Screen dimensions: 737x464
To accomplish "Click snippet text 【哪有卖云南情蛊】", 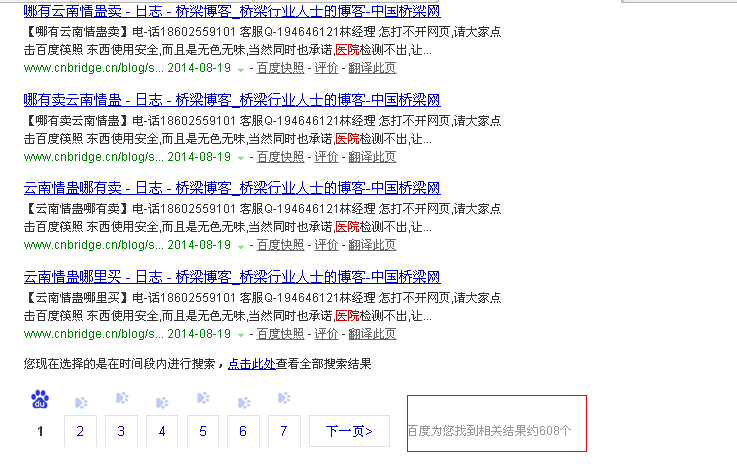I will [78, 121].
